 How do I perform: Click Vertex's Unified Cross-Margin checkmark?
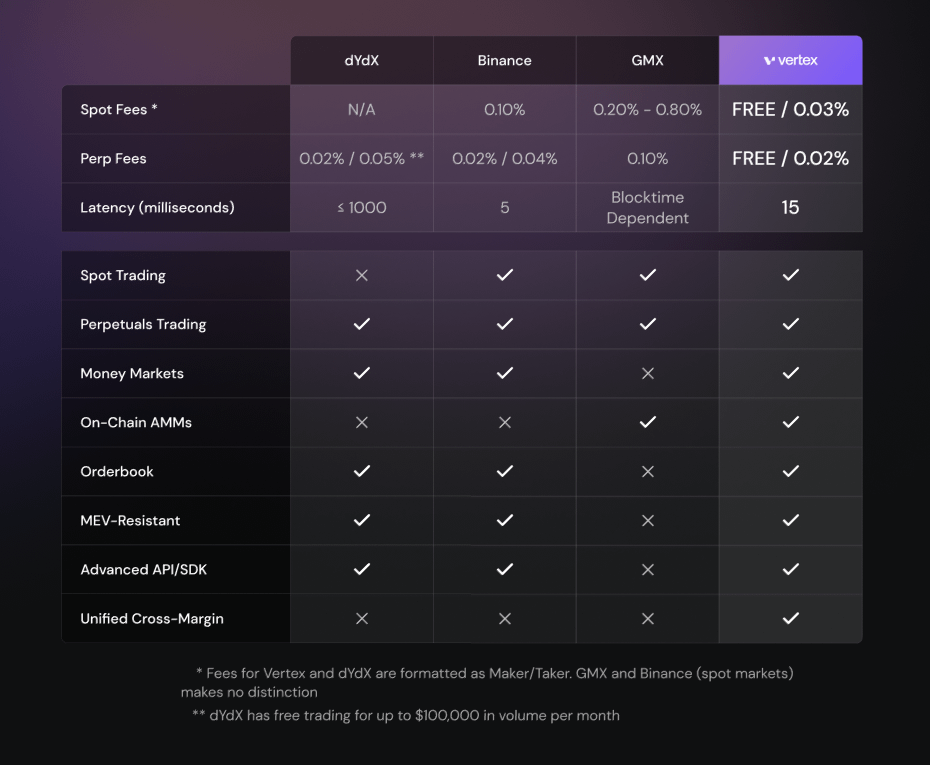791,619
